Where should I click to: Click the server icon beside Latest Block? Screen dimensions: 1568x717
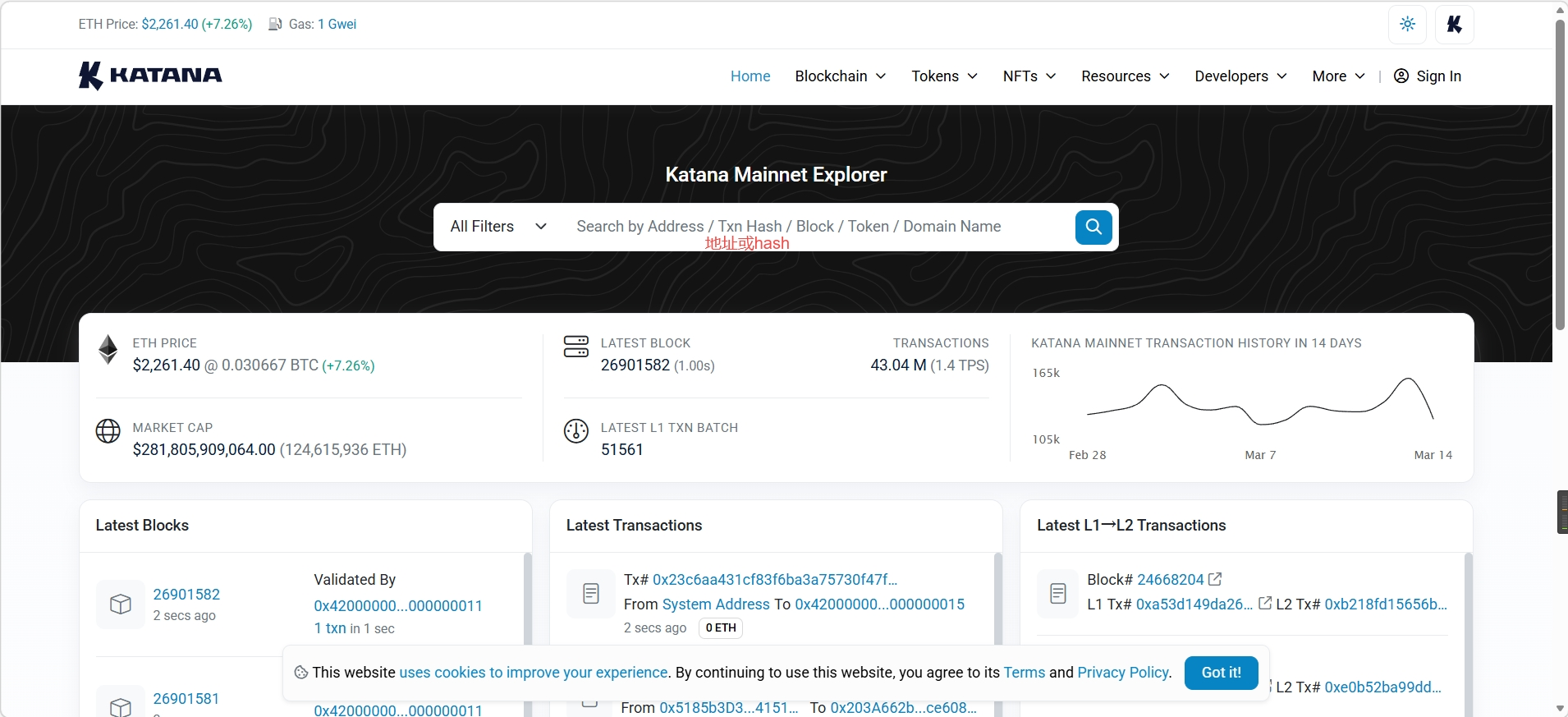click(576, 347)
